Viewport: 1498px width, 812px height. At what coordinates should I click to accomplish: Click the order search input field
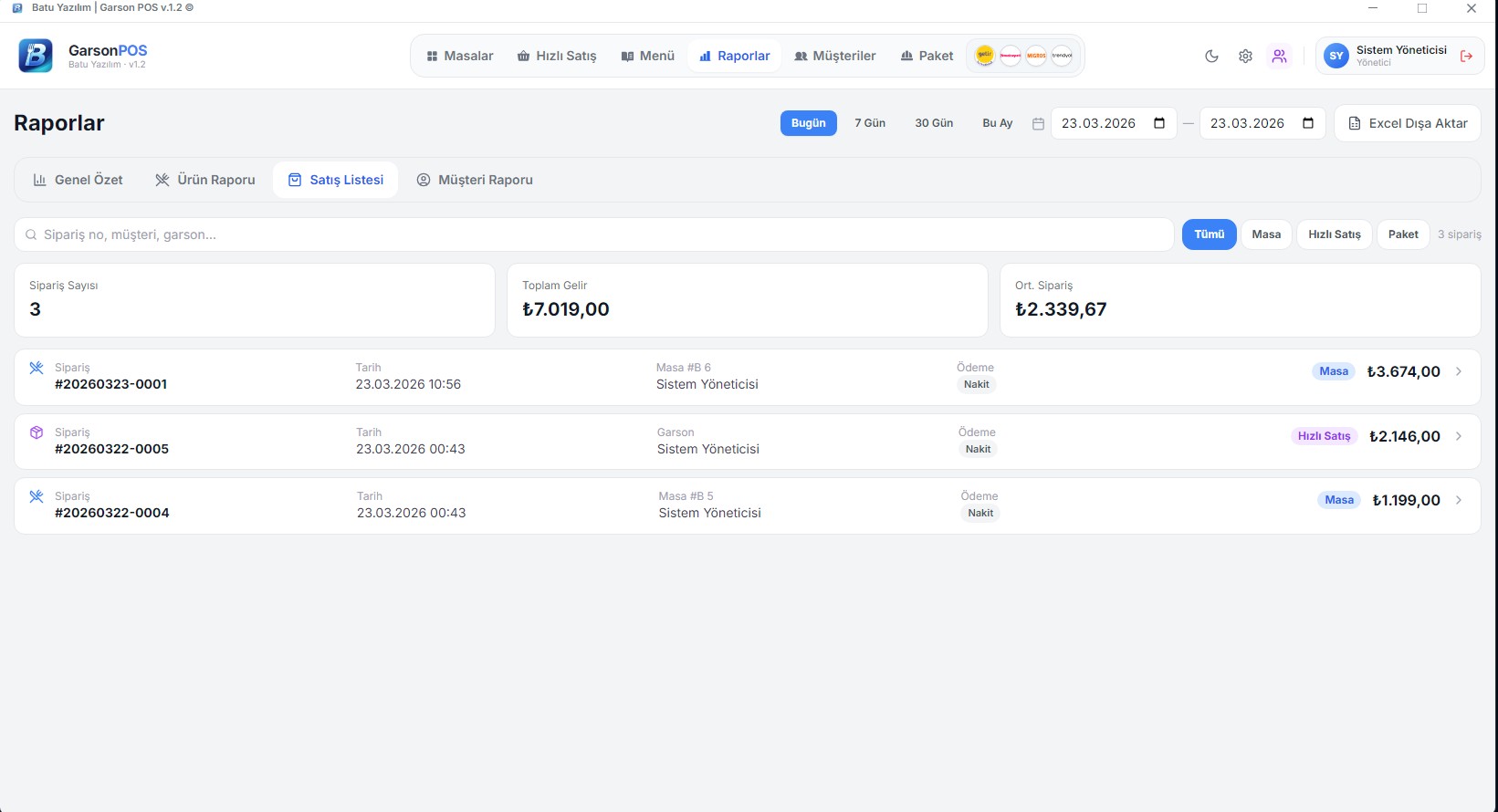pos(593,234)
